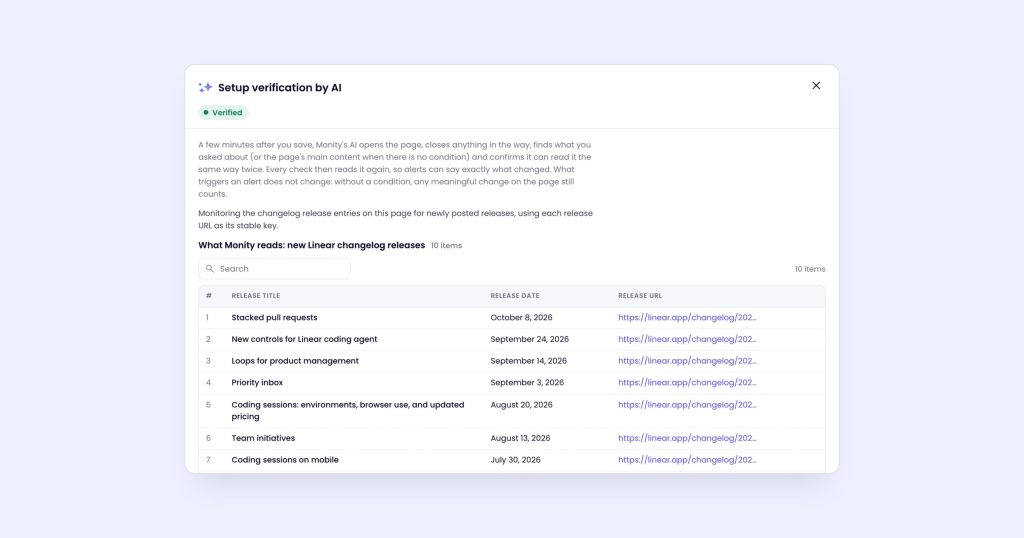Select 'Loops for product management' title
1024x538 pixels.
tap(295, 360)
